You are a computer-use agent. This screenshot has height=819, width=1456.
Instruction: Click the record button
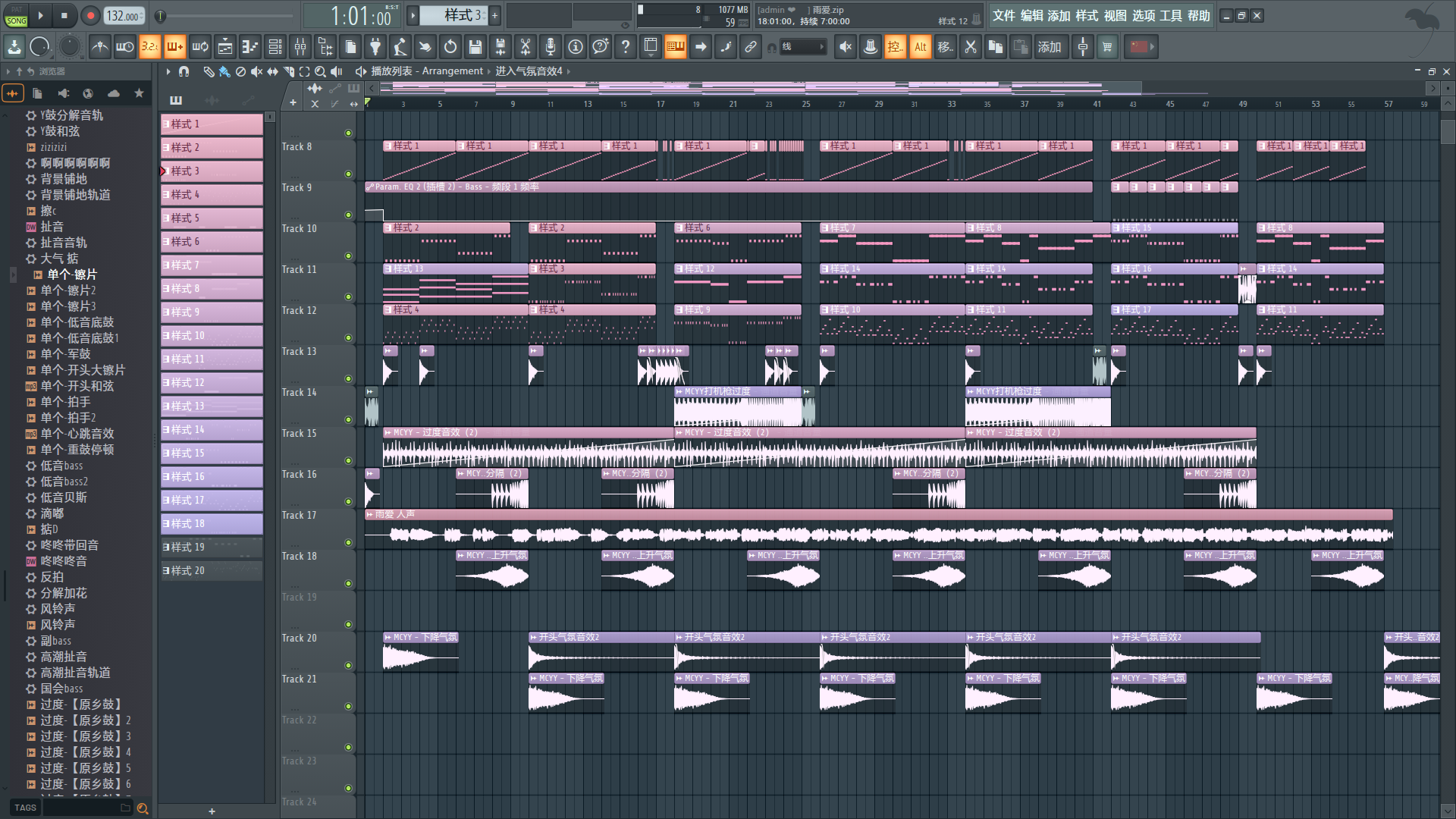click(x=90, y=15)
